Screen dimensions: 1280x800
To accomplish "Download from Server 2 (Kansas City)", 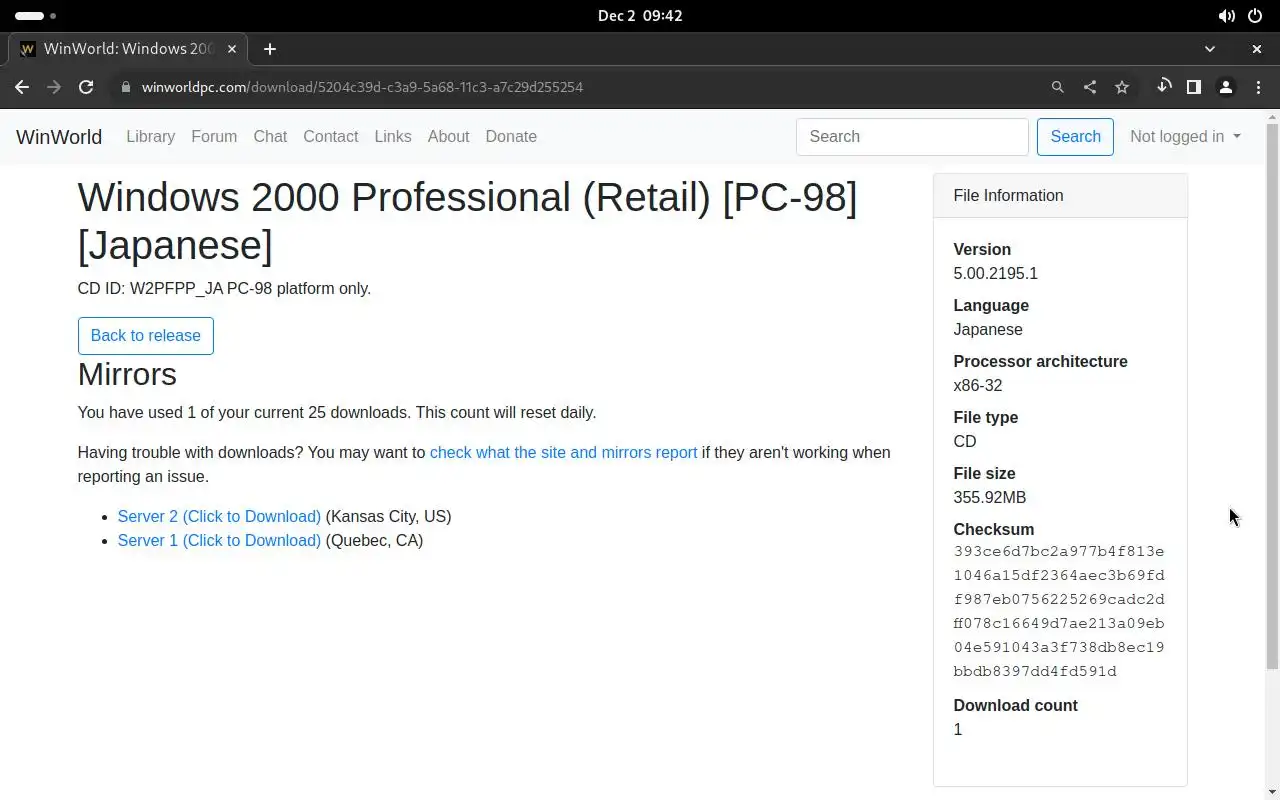I will [x=219, y=517].
